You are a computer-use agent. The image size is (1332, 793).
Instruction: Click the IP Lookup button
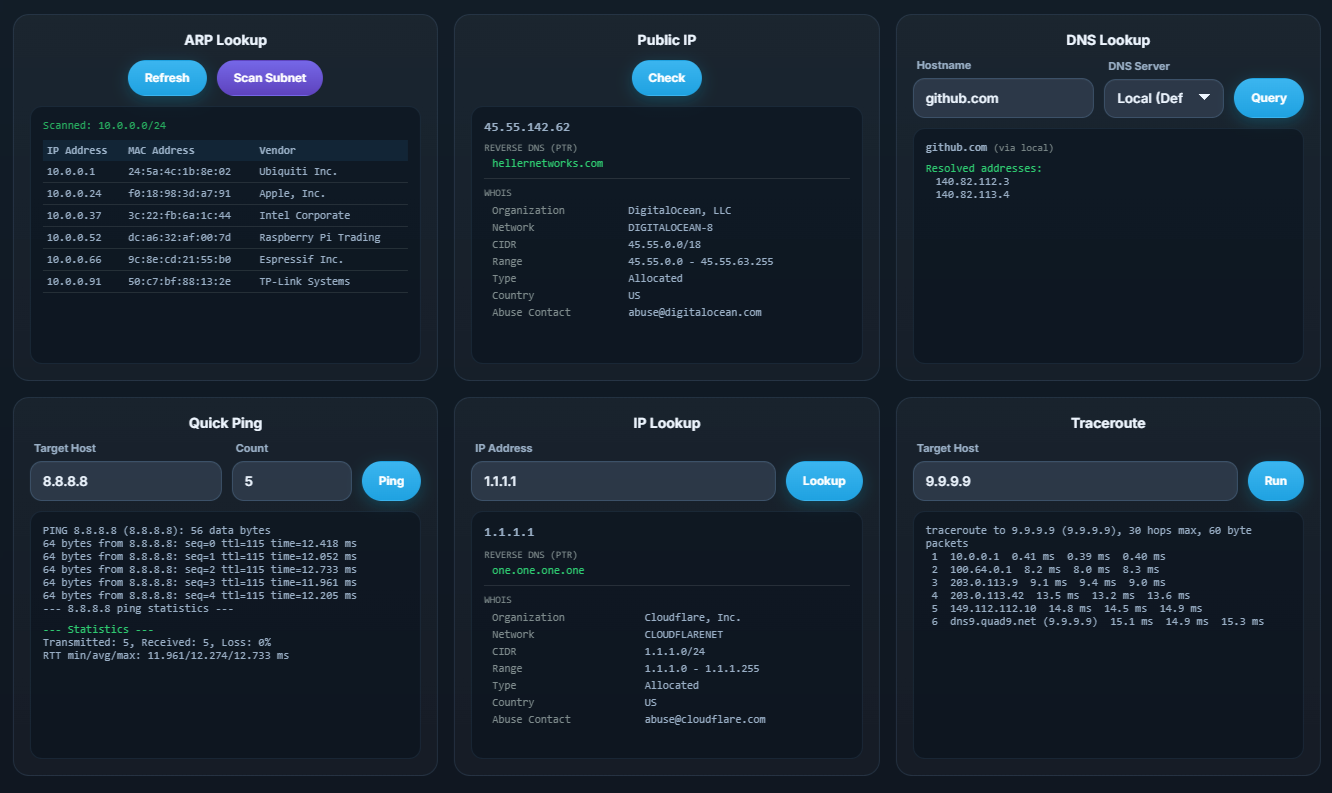[x=824, y=481]
